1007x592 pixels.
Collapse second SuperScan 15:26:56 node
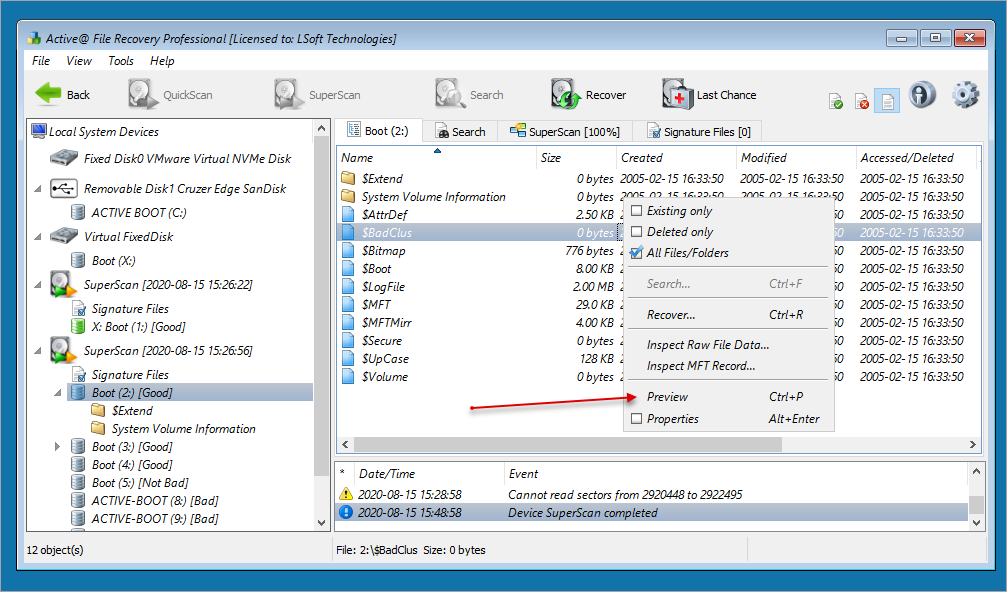coord(38,351)
